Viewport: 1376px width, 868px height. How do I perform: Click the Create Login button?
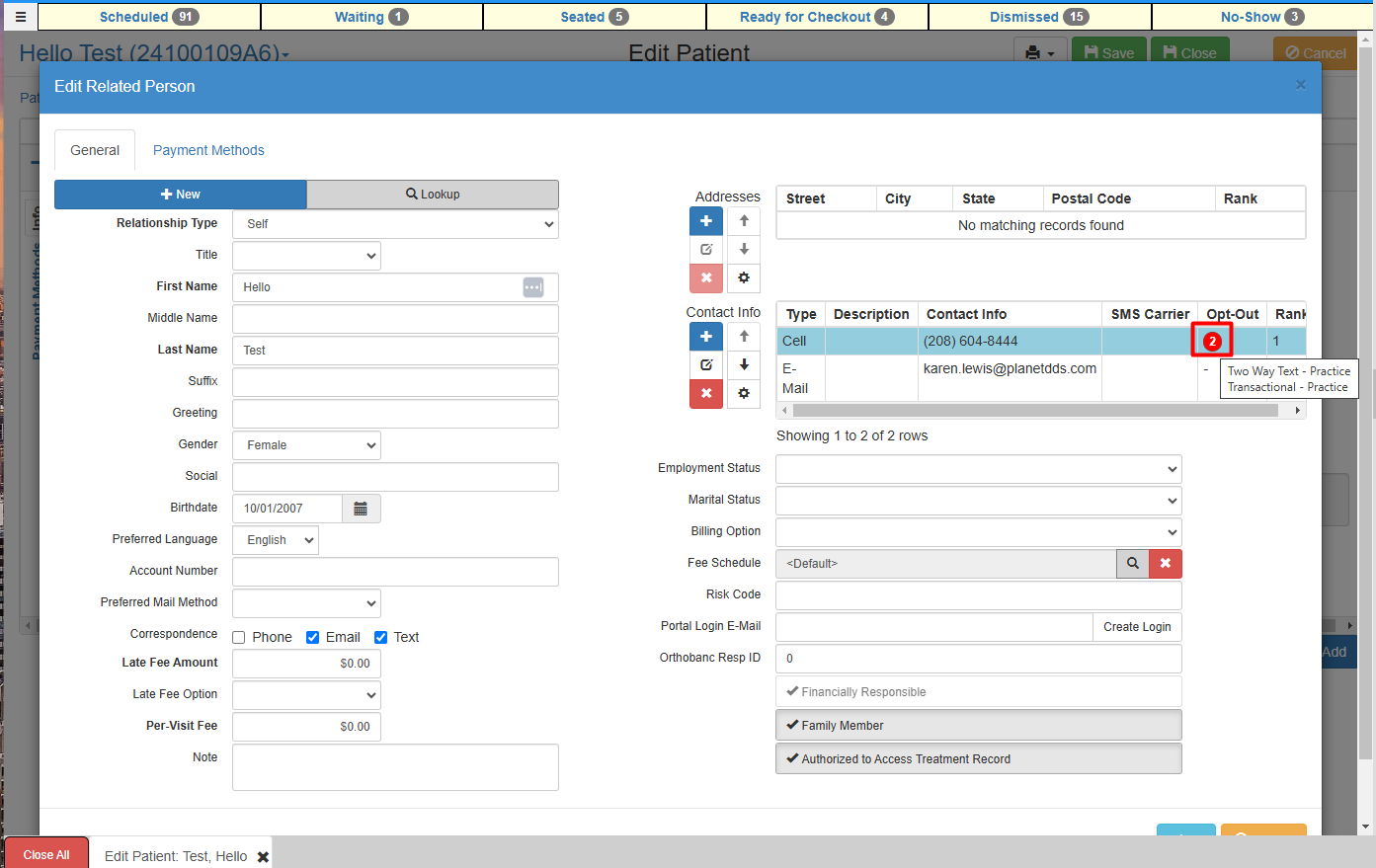coord(1137,627)
